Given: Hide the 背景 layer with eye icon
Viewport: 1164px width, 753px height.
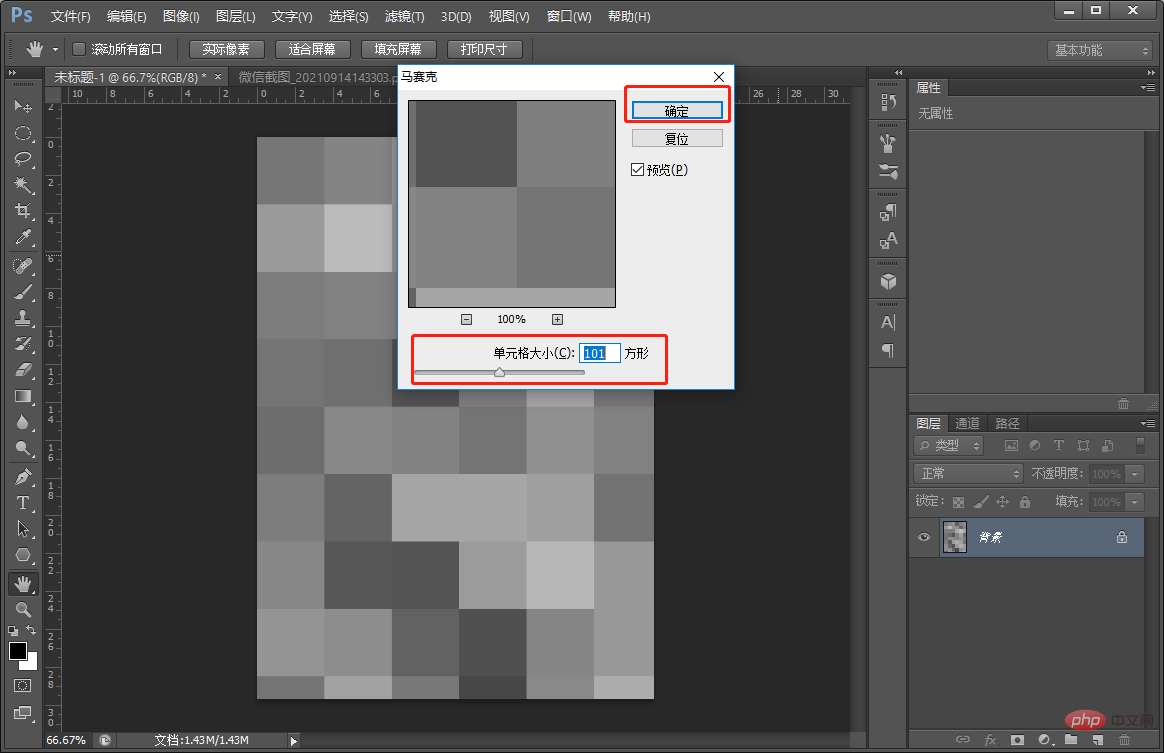Looking at the screenshot, I should tap(923, 537).
